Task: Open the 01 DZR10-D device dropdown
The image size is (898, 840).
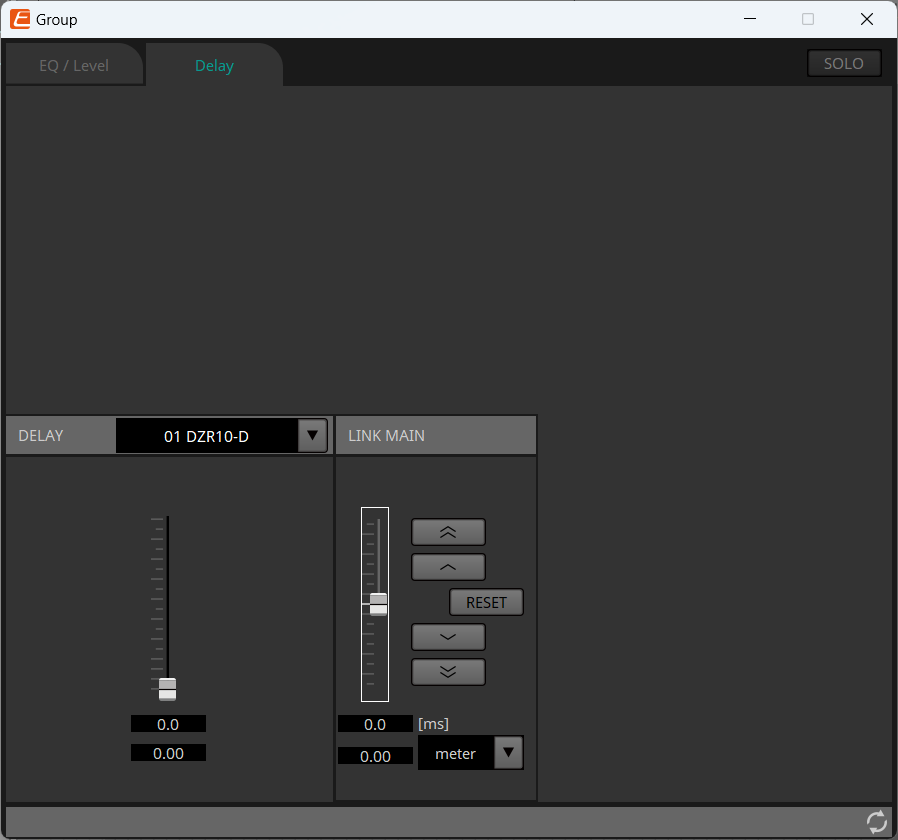Action: tap(312, 436)
